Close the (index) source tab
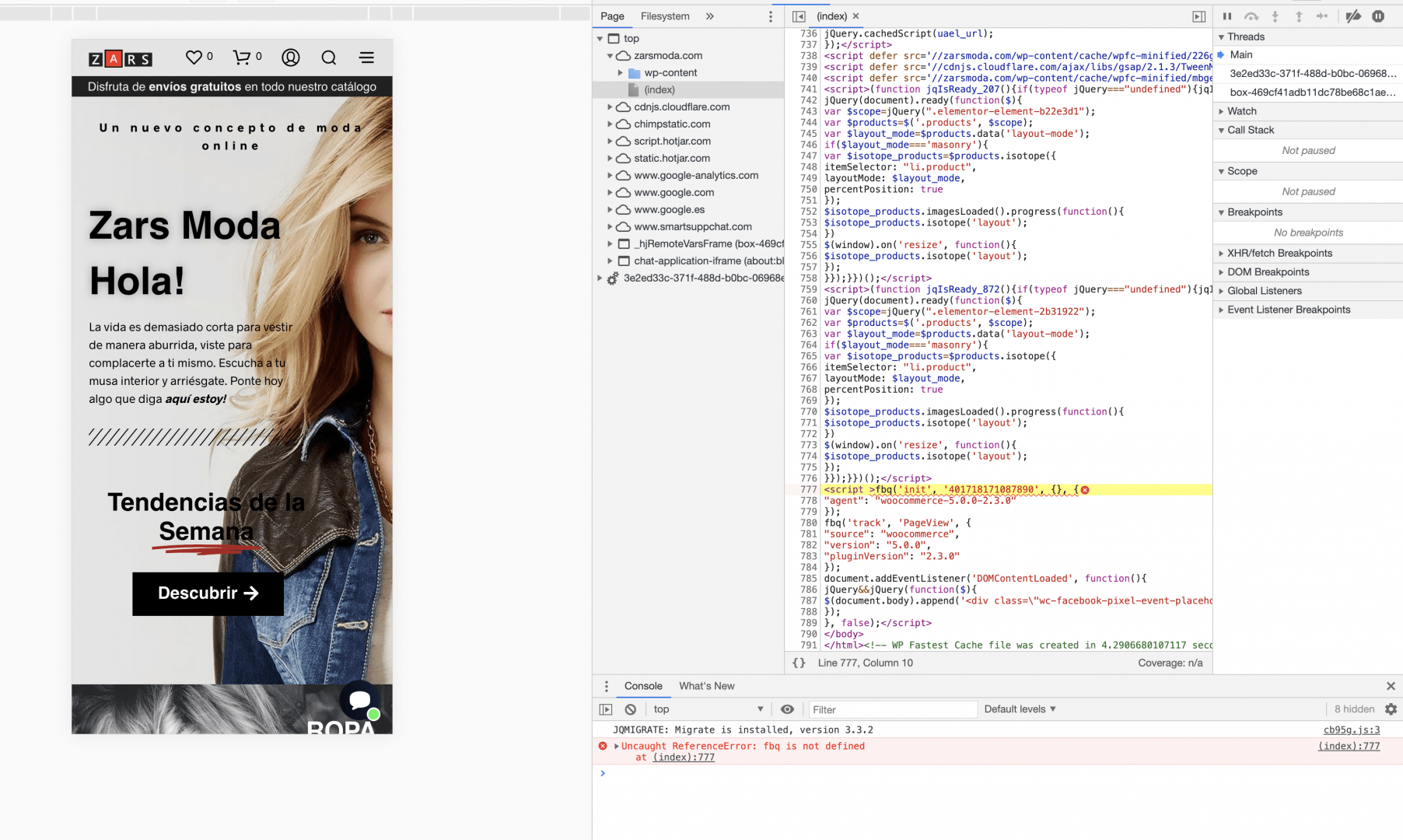This screenshot has width=1403, height=840. pos(856,16)
